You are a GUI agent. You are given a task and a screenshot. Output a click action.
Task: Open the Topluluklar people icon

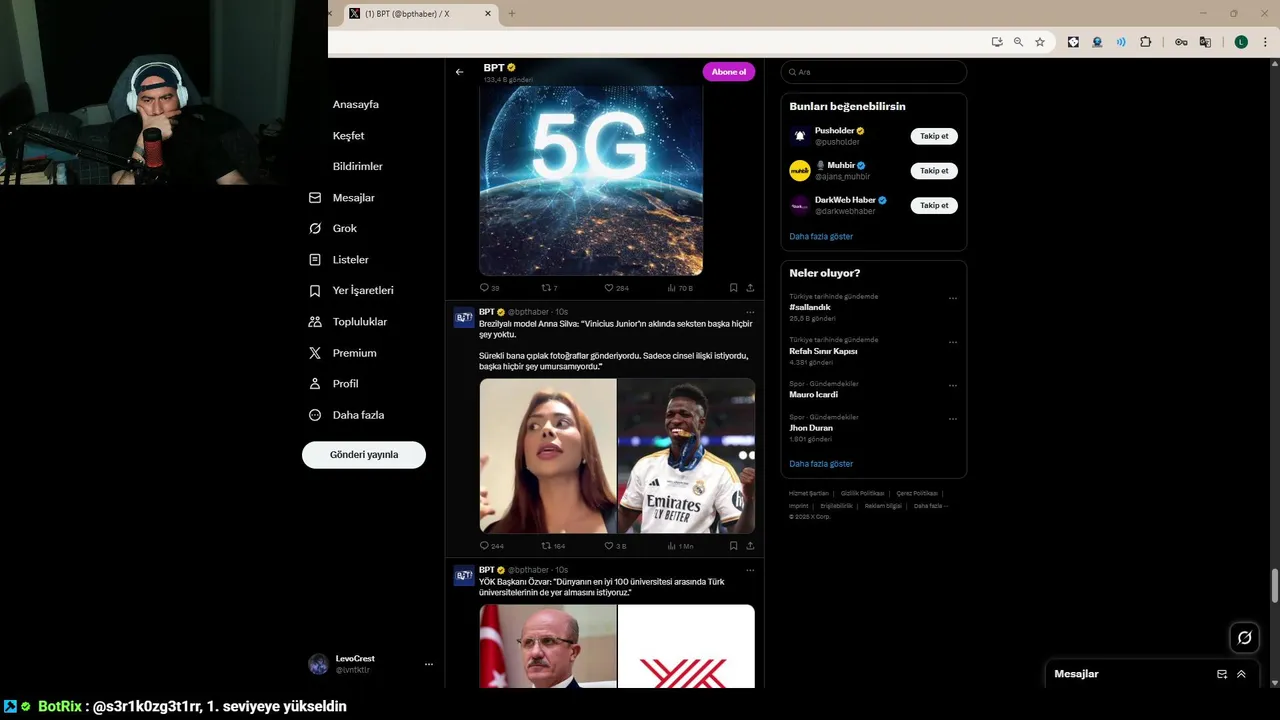coord(315,322)
